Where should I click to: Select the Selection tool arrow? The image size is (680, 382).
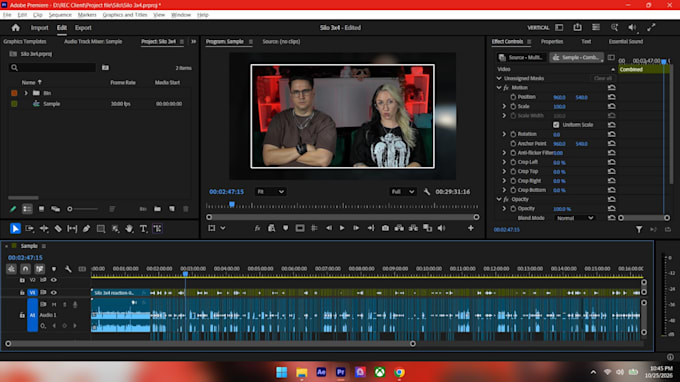(x=15, y=229)
